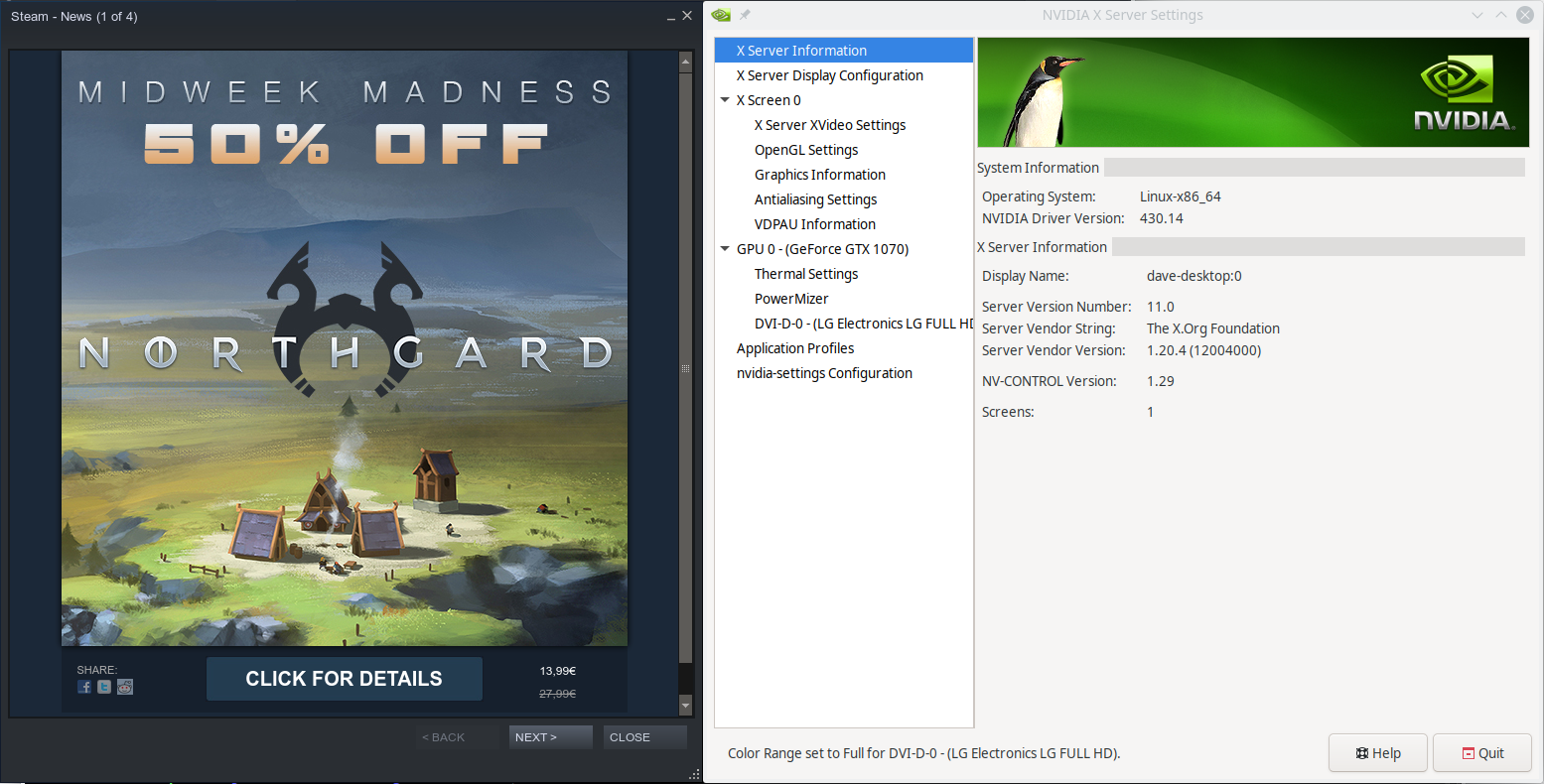Click the Server Vendor String: label

pyautogui.click(x=1050, y=328)
